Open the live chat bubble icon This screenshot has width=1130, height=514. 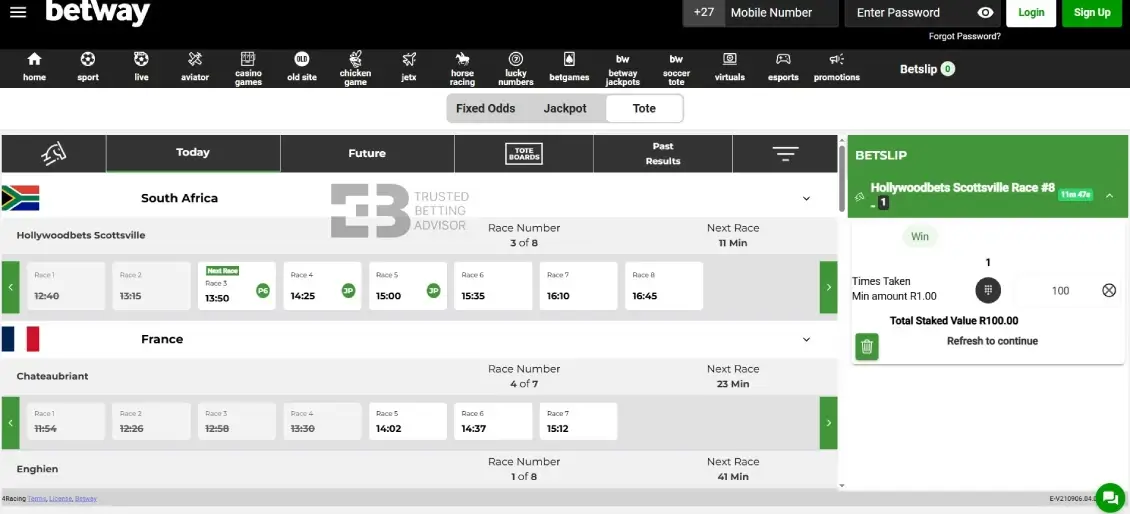[1110, 497]
